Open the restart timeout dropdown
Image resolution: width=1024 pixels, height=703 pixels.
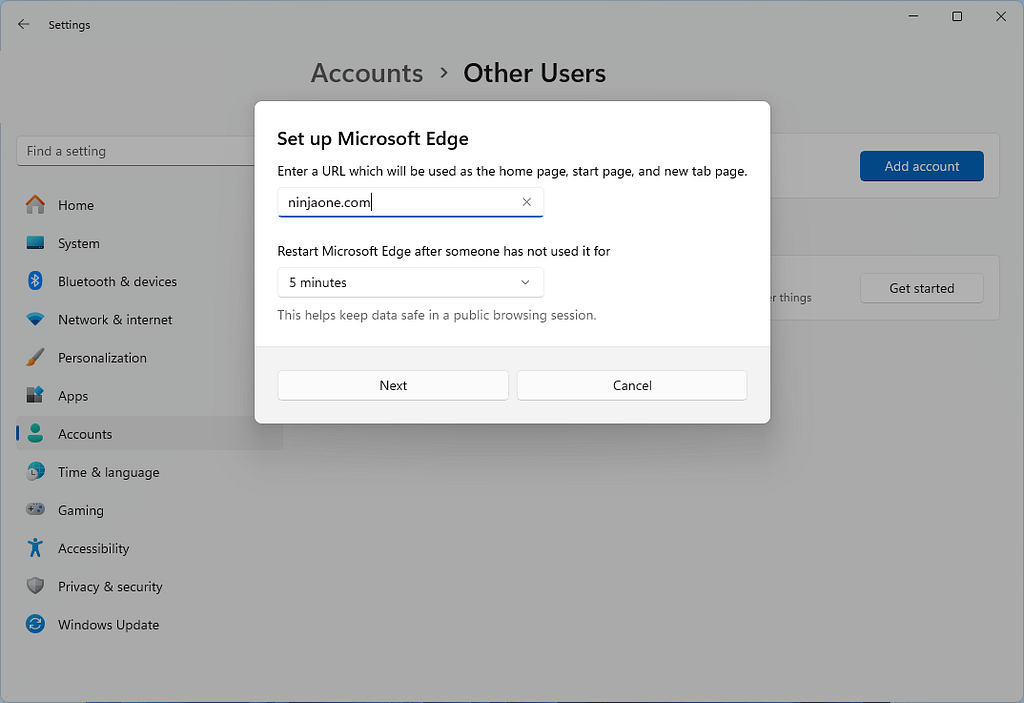click(x=410, y=282)
